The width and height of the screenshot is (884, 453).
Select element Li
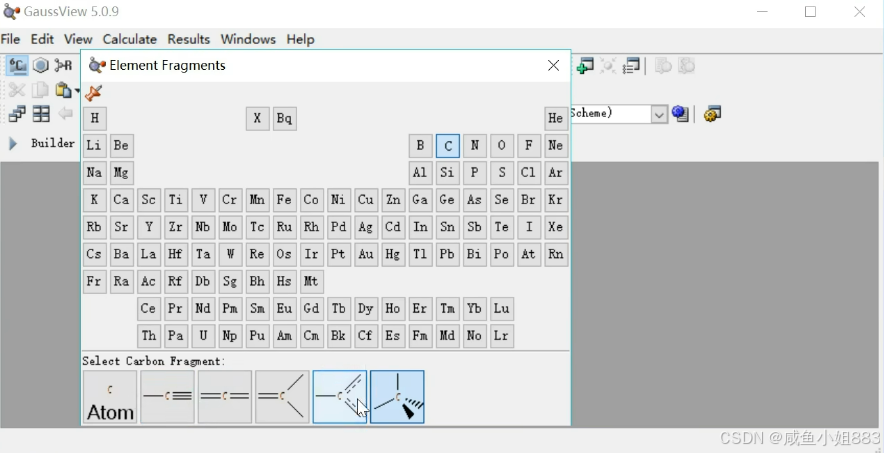point(95,146)
